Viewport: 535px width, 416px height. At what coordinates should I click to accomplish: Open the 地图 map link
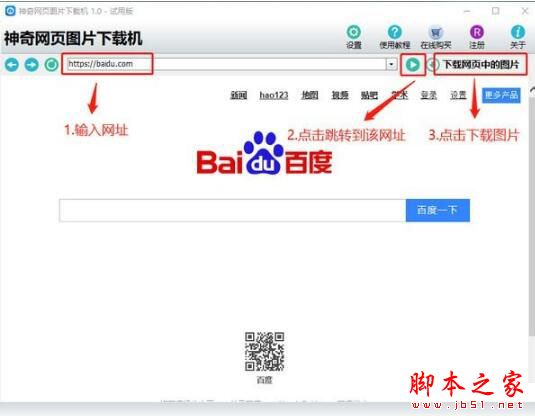310,95
